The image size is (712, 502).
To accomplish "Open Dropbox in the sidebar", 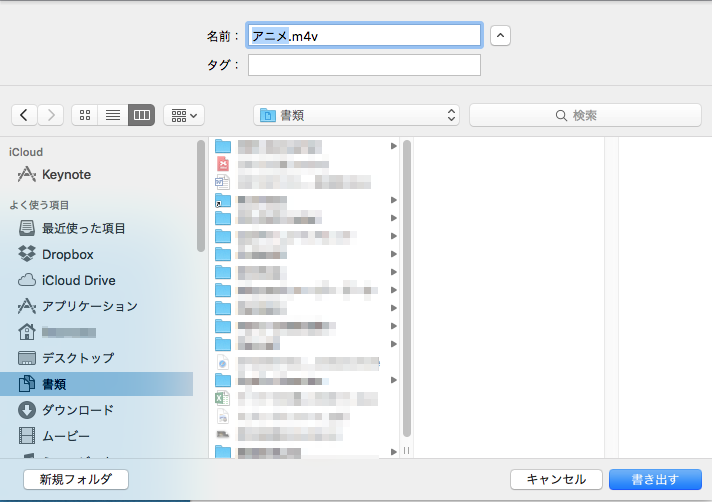I will click(67, 254).
